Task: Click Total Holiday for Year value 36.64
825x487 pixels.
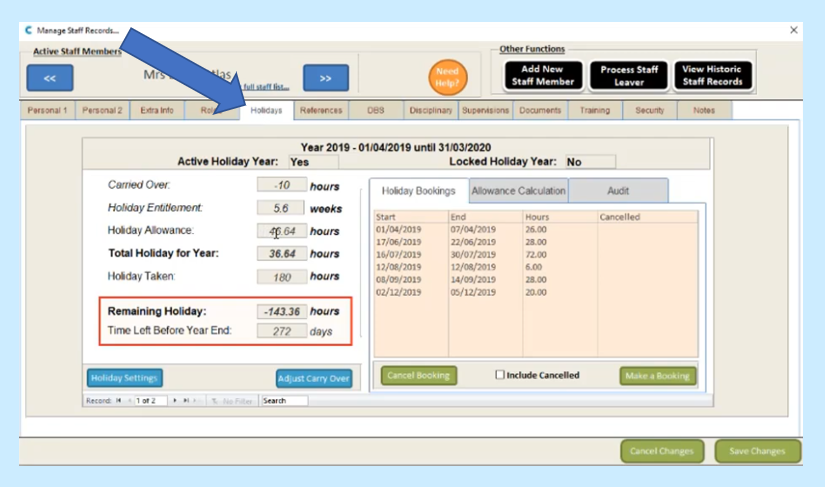Action: click(x=281, y=253)
